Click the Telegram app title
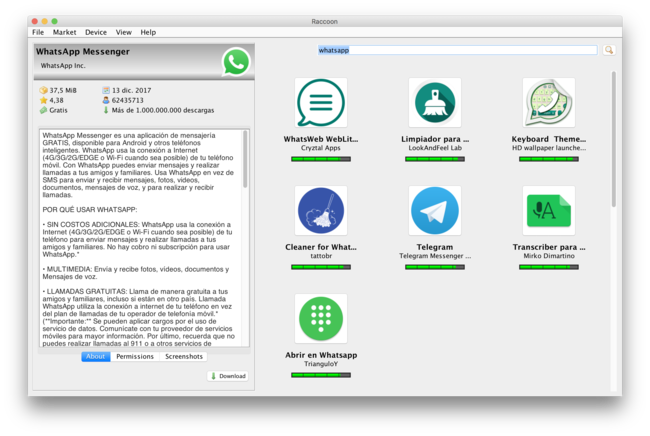The image size is (650, 436). [435, 247]
